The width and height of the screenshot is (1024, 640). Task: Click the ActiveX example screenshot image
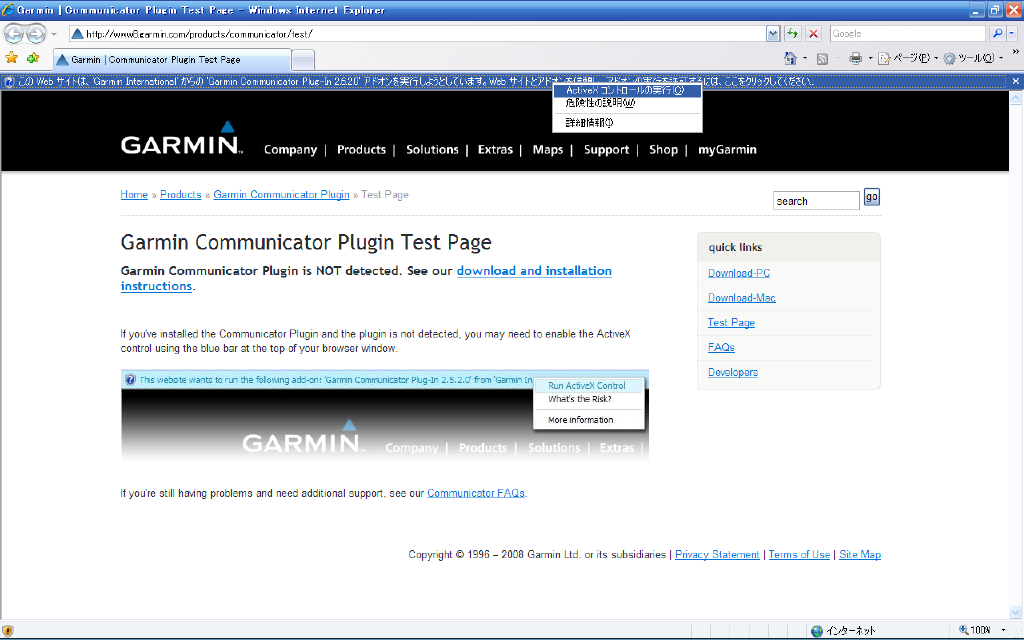tap(385, 415)
